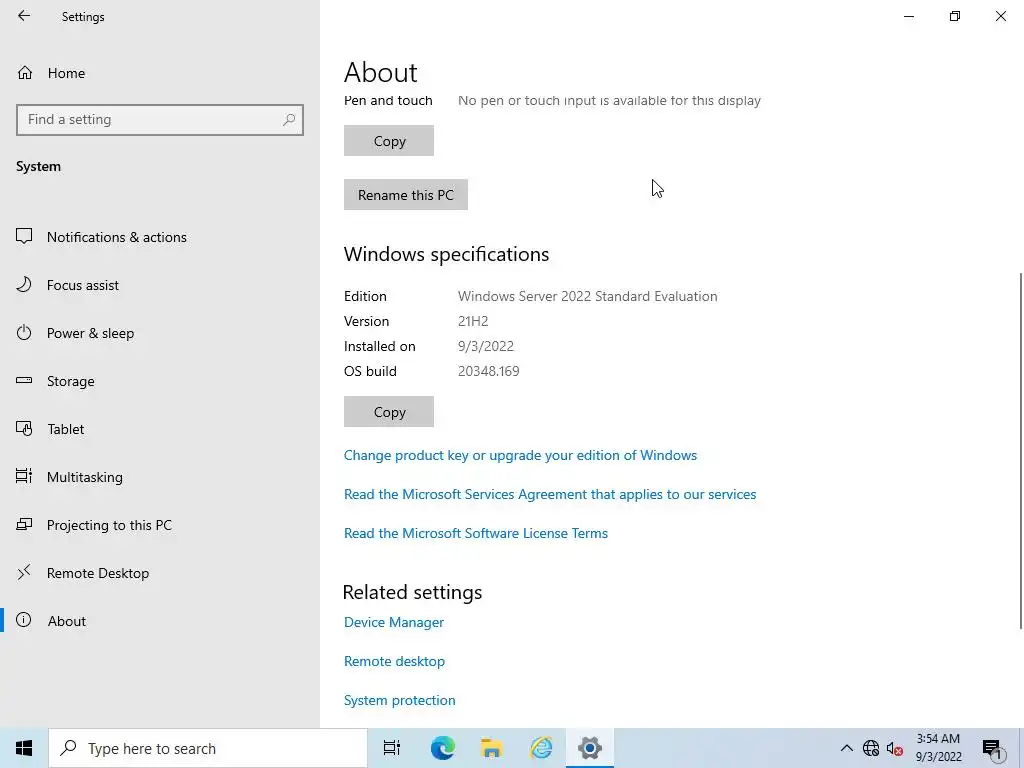The height and width of the screenshot is (768, 1024).
Task: Open the network status tray icon
Action: coord(871,748)
